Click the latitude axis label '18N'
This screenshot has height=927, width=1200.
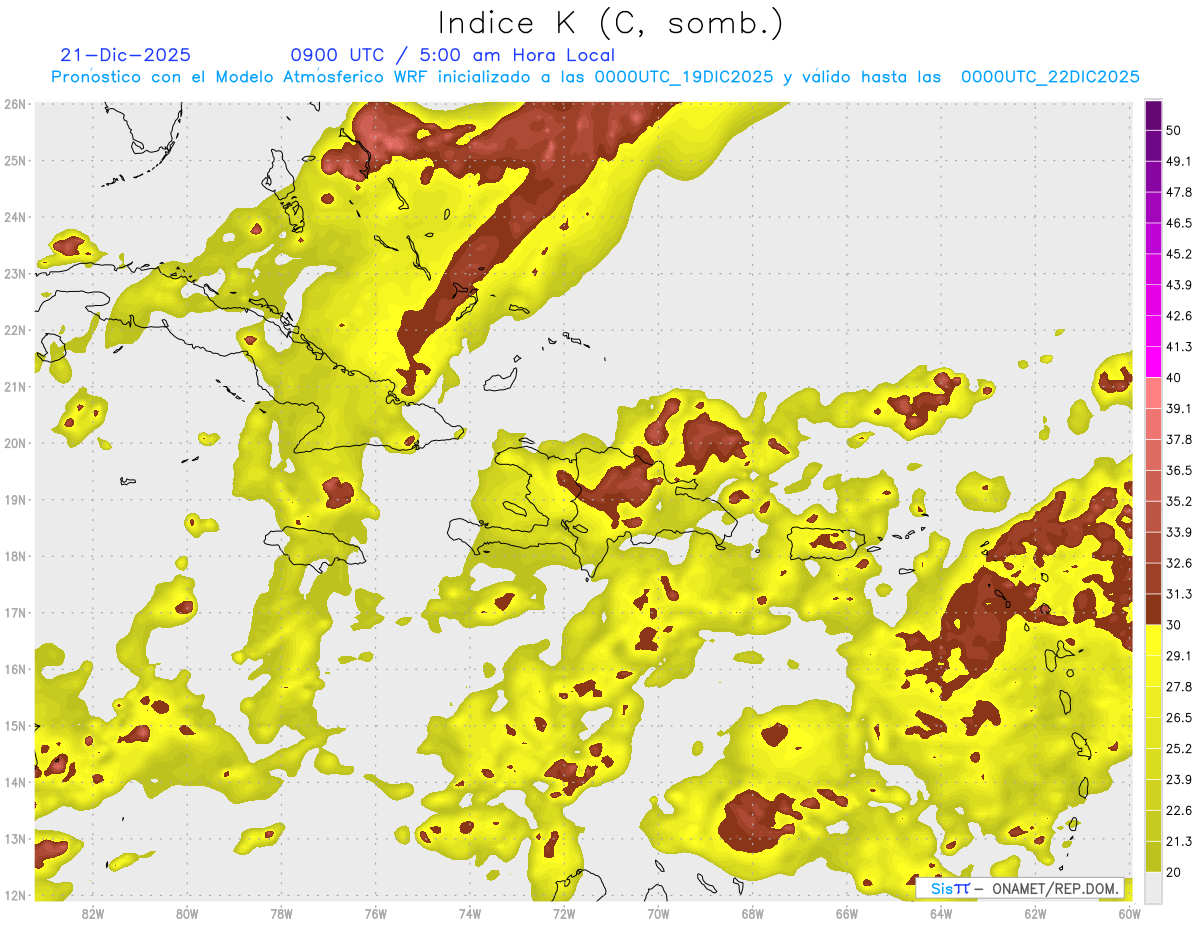coord(15,556)
